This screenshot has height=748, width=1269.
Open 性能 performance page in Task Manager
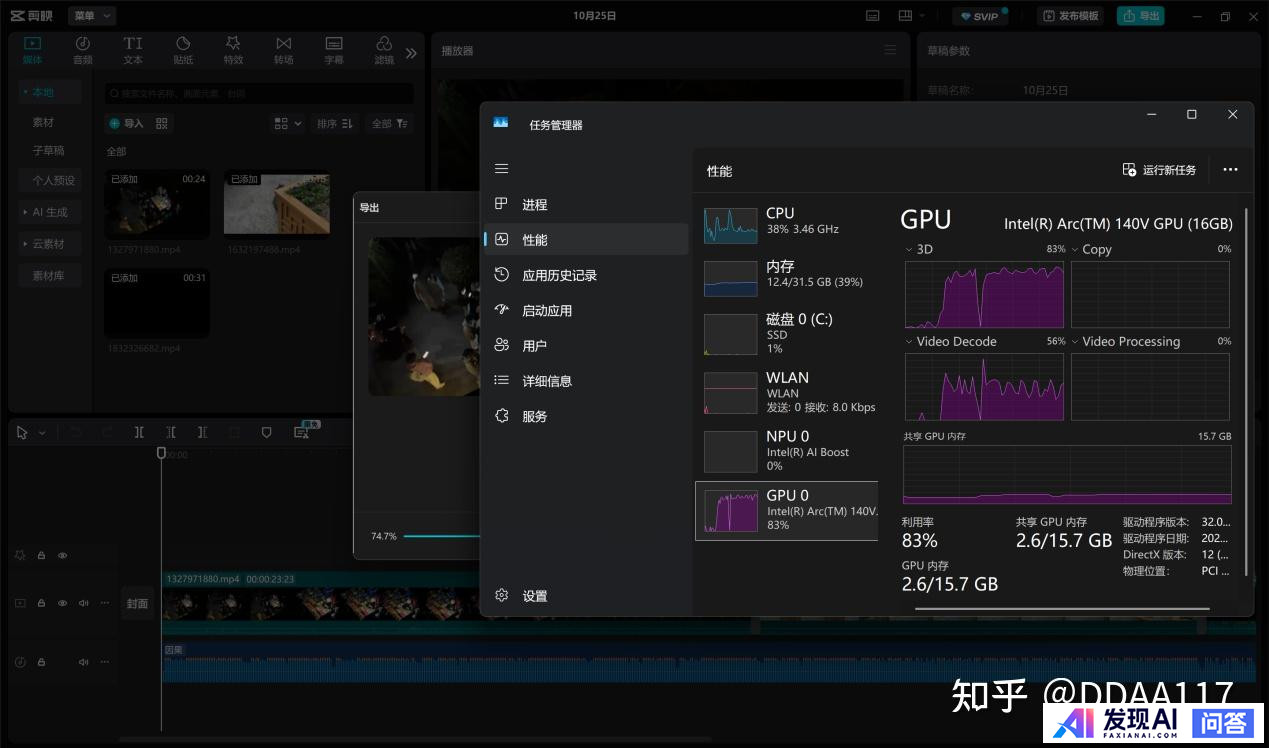(x=586, y=240)
